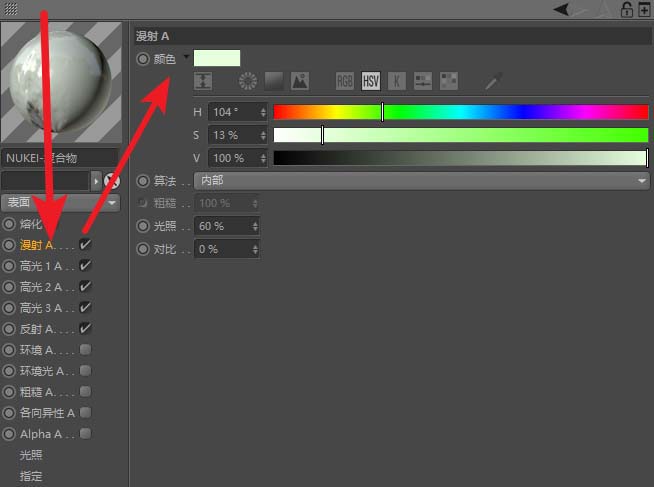Uncheck the 高光 1 A checkbox
This screenshot has width=654, height=487.
(x=86, y=265)
